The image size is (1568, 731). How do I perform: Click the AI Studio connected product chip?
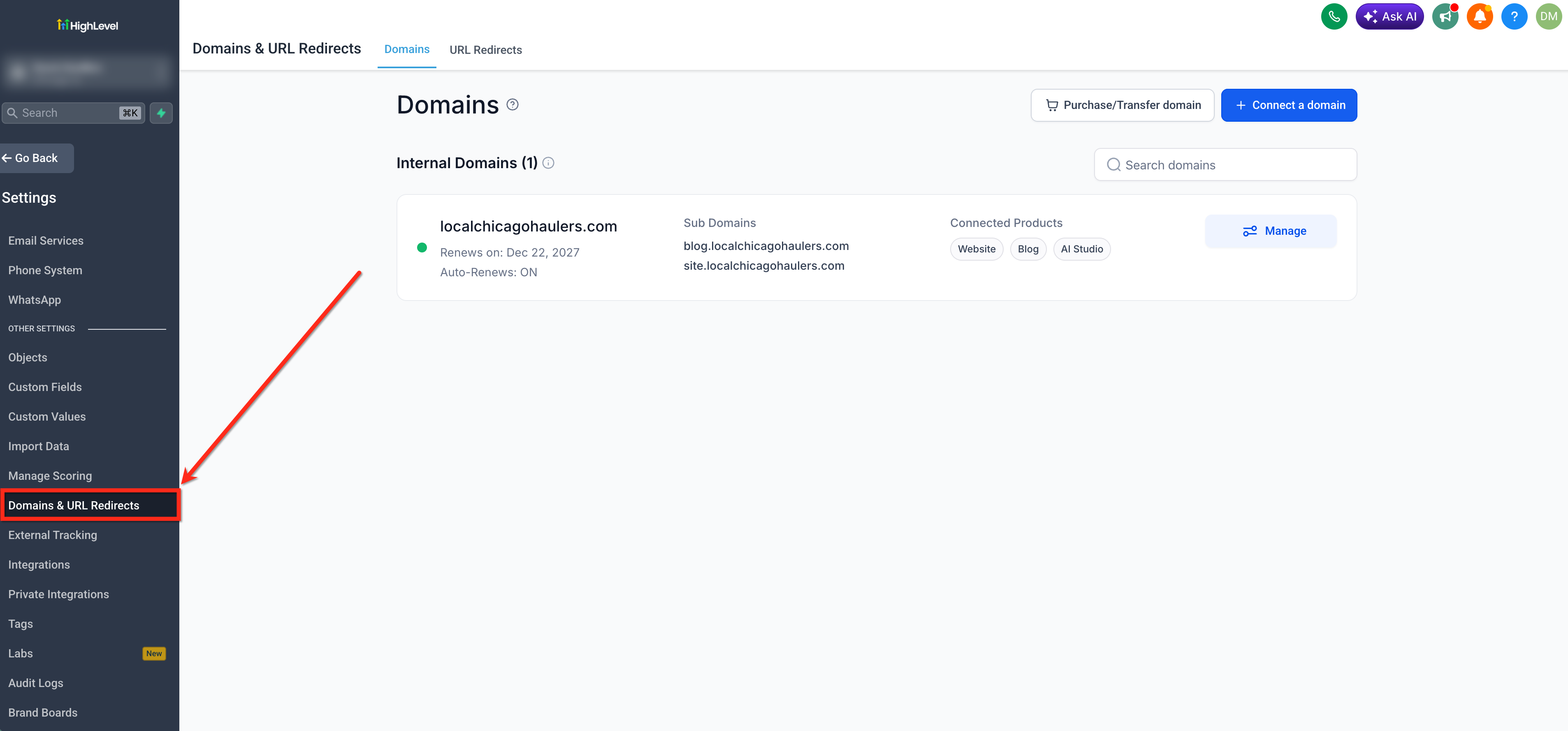[1082, 249]
